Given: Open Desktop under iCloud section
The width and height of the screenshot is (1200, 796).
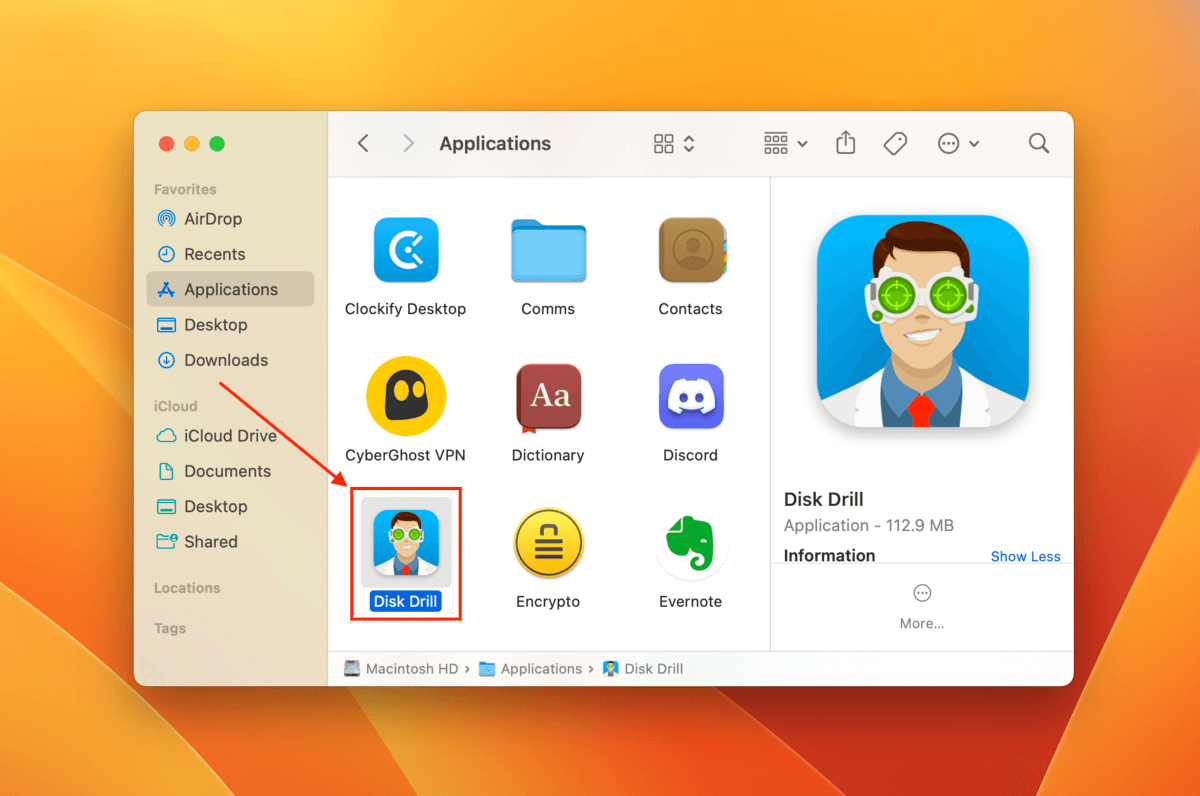Looking at the screenshot, I should (x=230, y=506).
